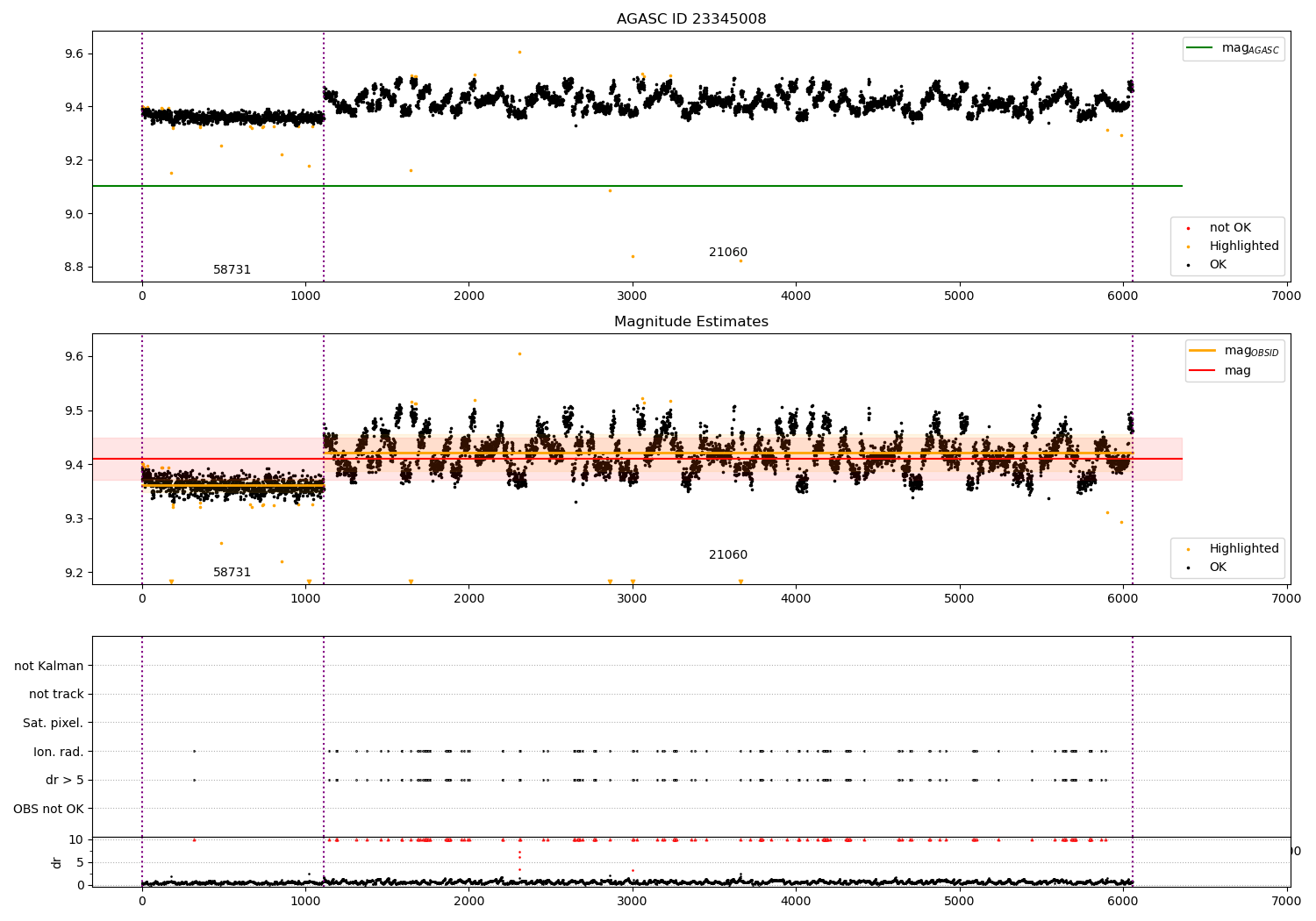Screen dimensions: 1316x921
Task: Click the green line sample in mag AGASC legend
Action: (x=1199, y=48)
